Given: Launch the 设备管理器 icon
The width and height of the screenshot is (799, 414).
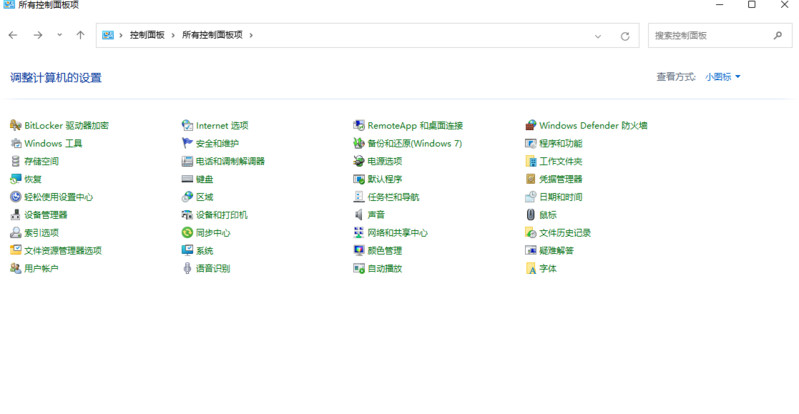Looking at the screenshot, I should [x=15, y=215].
